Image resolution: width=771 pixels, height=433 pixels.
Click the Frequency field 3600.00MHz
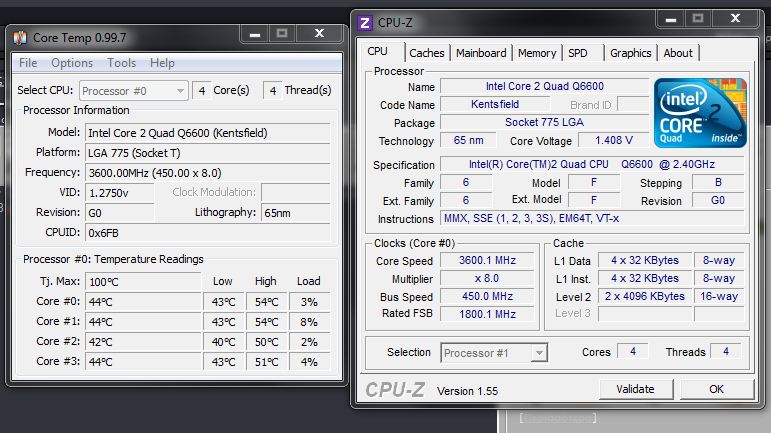point(208,173)
